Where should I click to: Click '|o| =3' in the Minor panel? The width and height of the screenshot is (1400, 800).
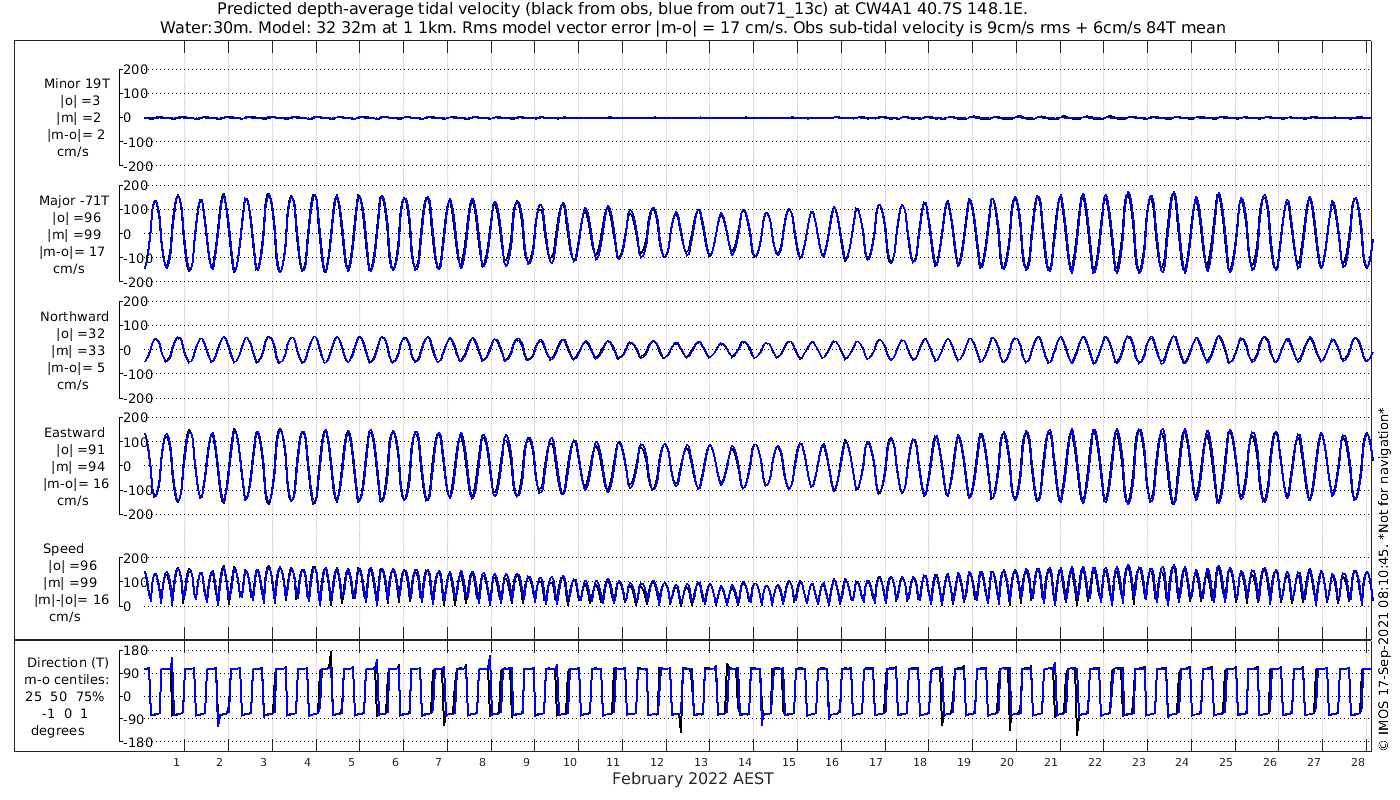[x=78, y=101]
